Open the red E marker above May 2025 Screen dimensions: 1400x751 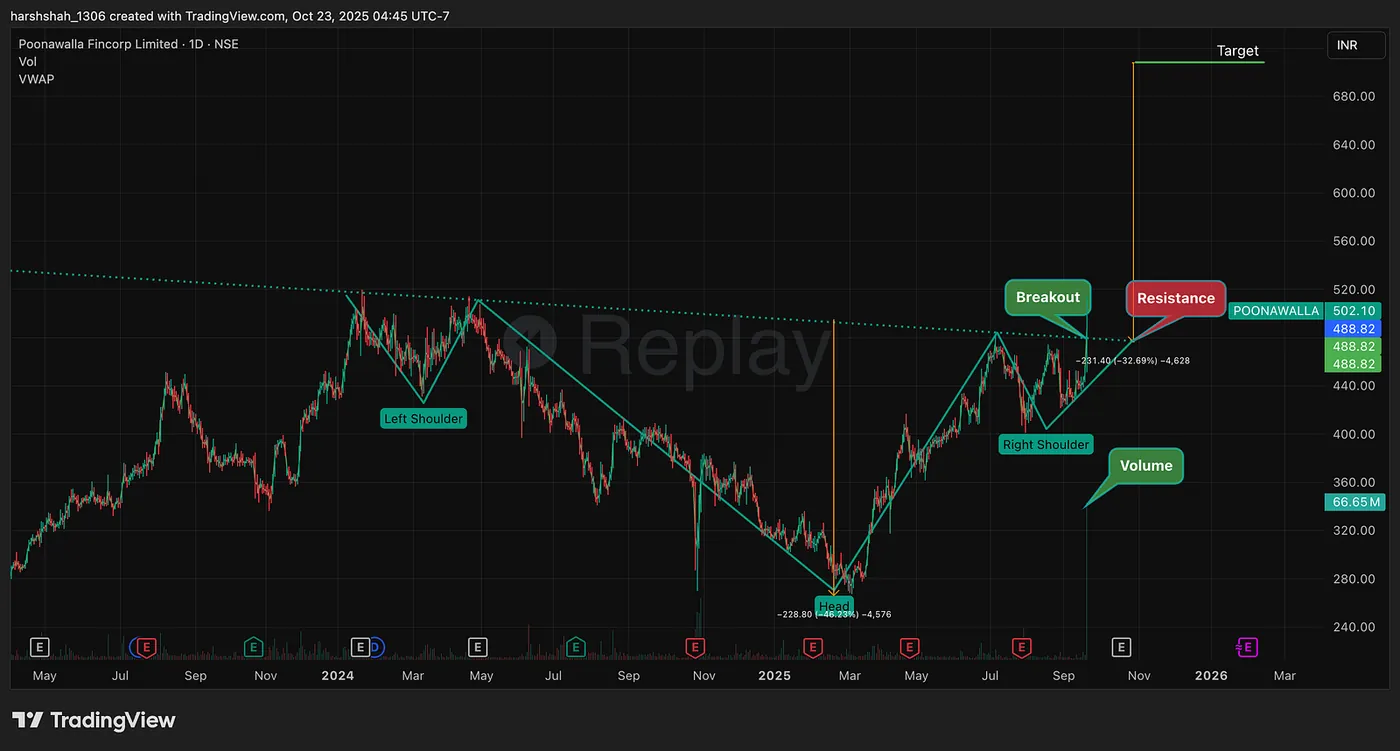click(909, 647)
